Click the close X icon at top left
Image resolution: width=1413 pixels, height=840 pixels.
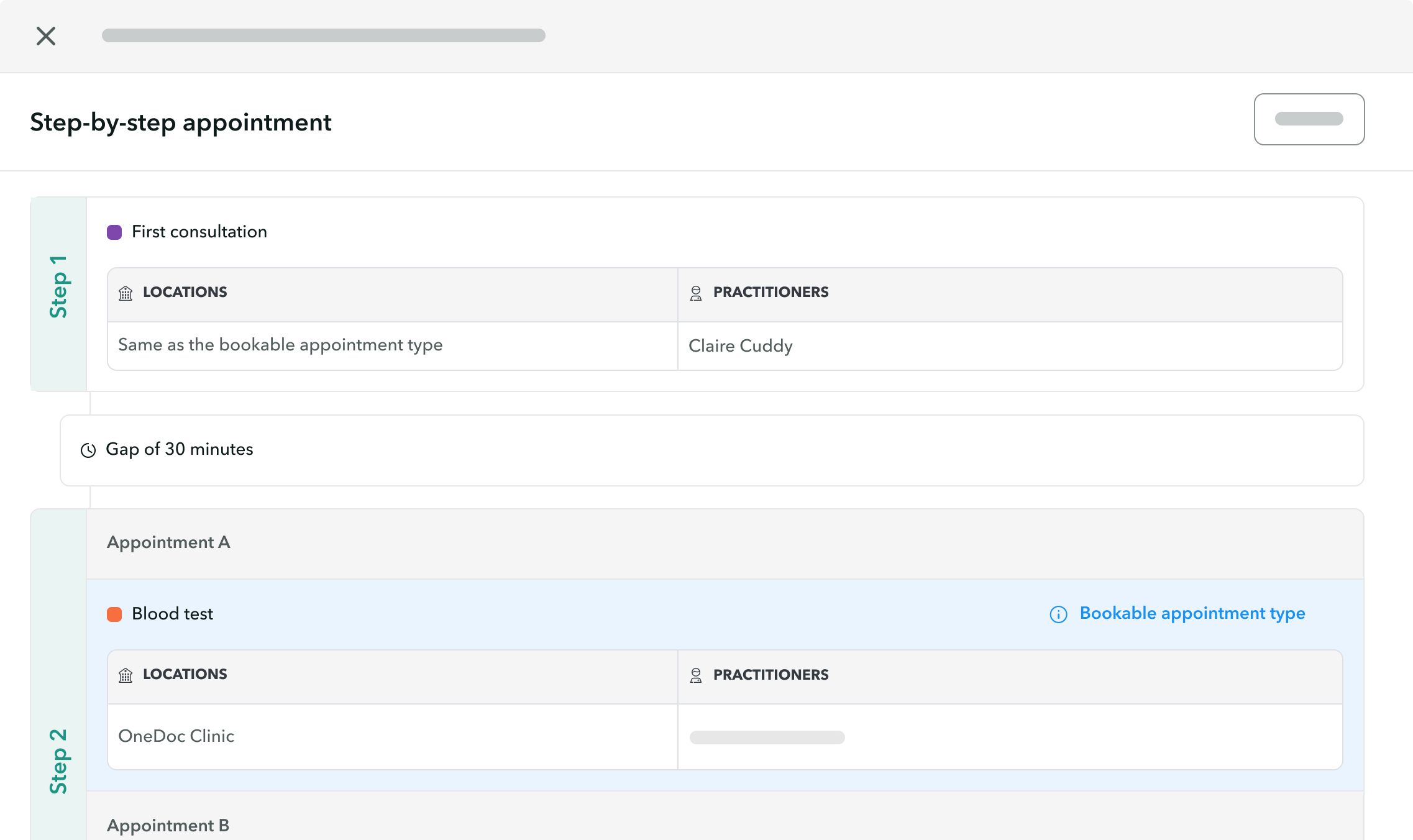(46, 36)
